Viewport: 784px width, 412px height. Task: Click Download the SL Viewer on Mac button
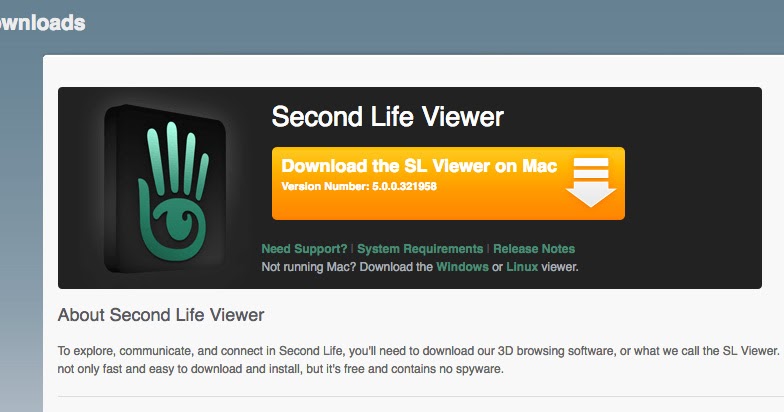448,183
